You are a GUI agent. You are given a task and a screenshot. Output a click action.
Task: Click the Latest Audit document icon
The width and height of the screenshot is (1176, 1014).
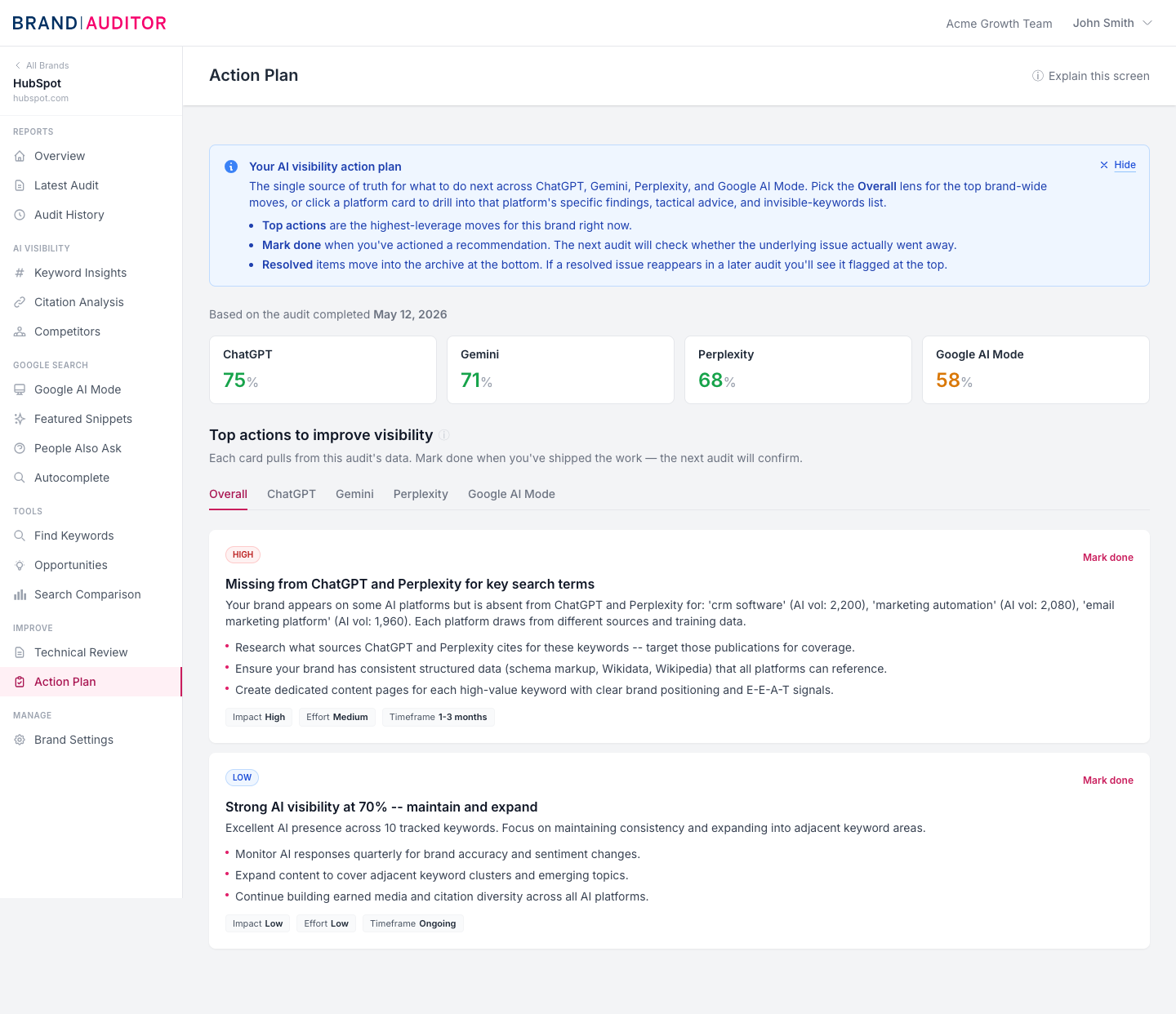coord(20,185)
